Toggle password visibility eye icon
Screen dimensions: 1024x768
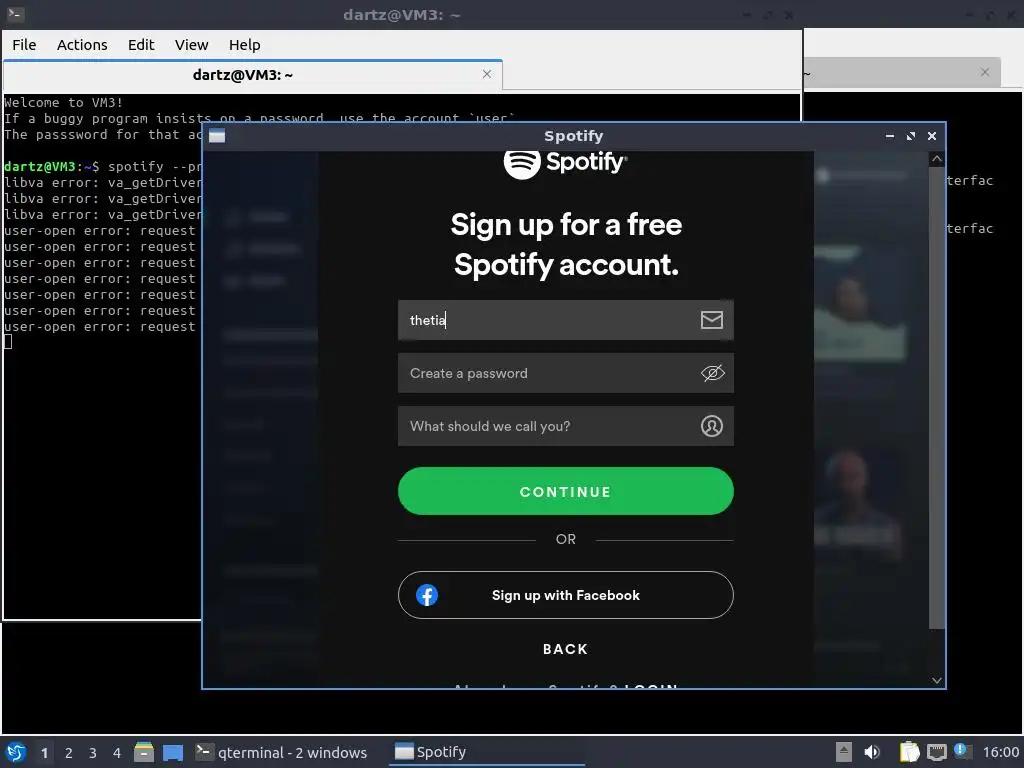point(712,373)
